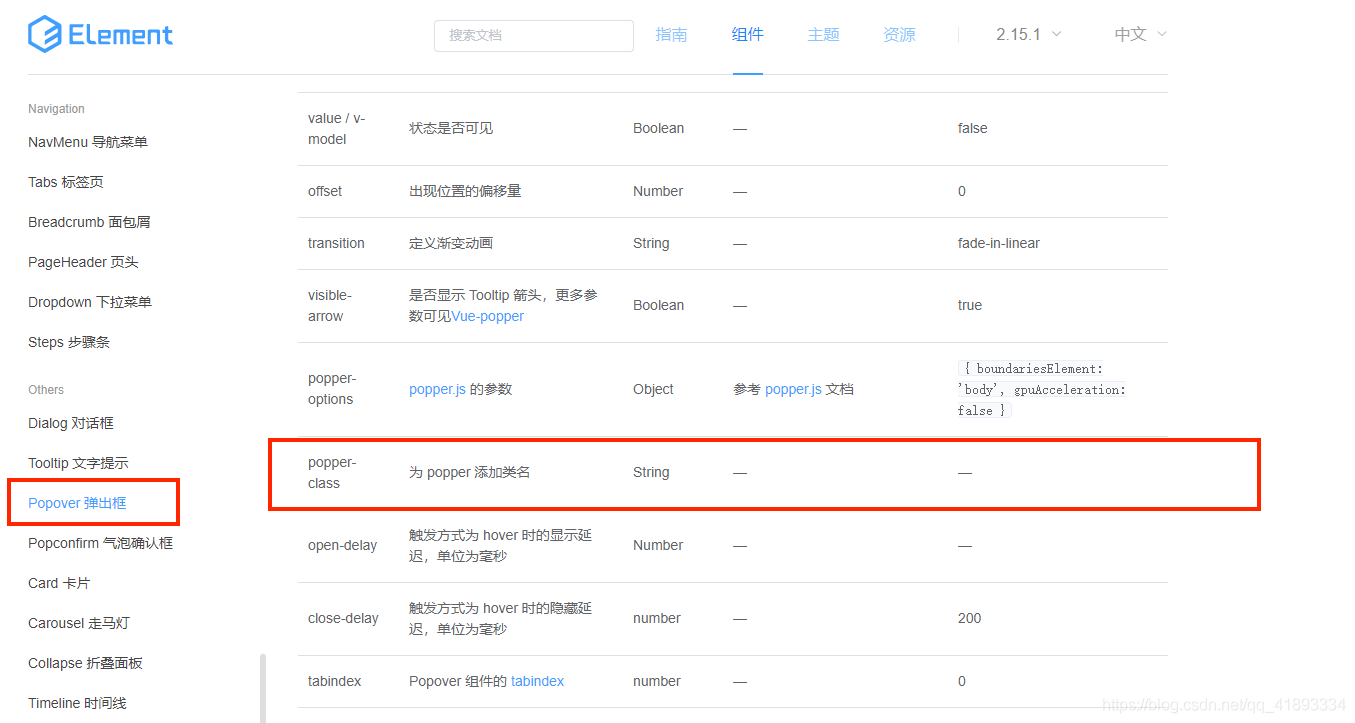Open Timeline 时间线 component page
The height and width of the screenshot is (723, 1355).
tap(75, 702)
